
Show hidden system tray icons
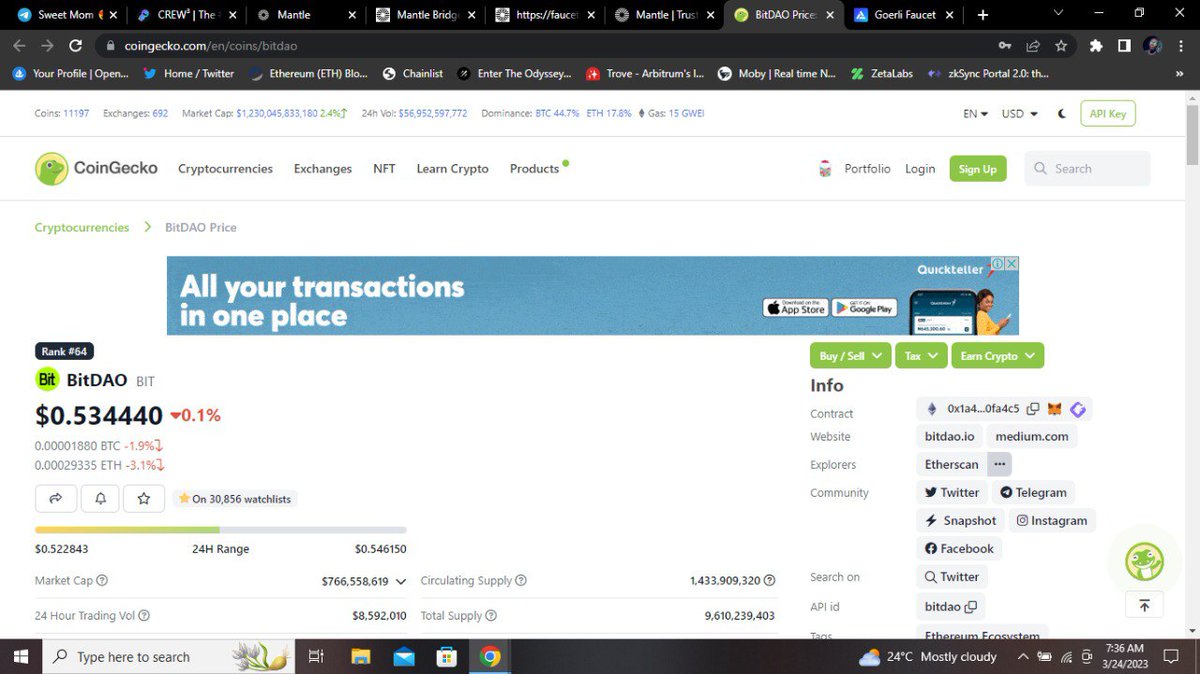click(x=1022, y=657)
